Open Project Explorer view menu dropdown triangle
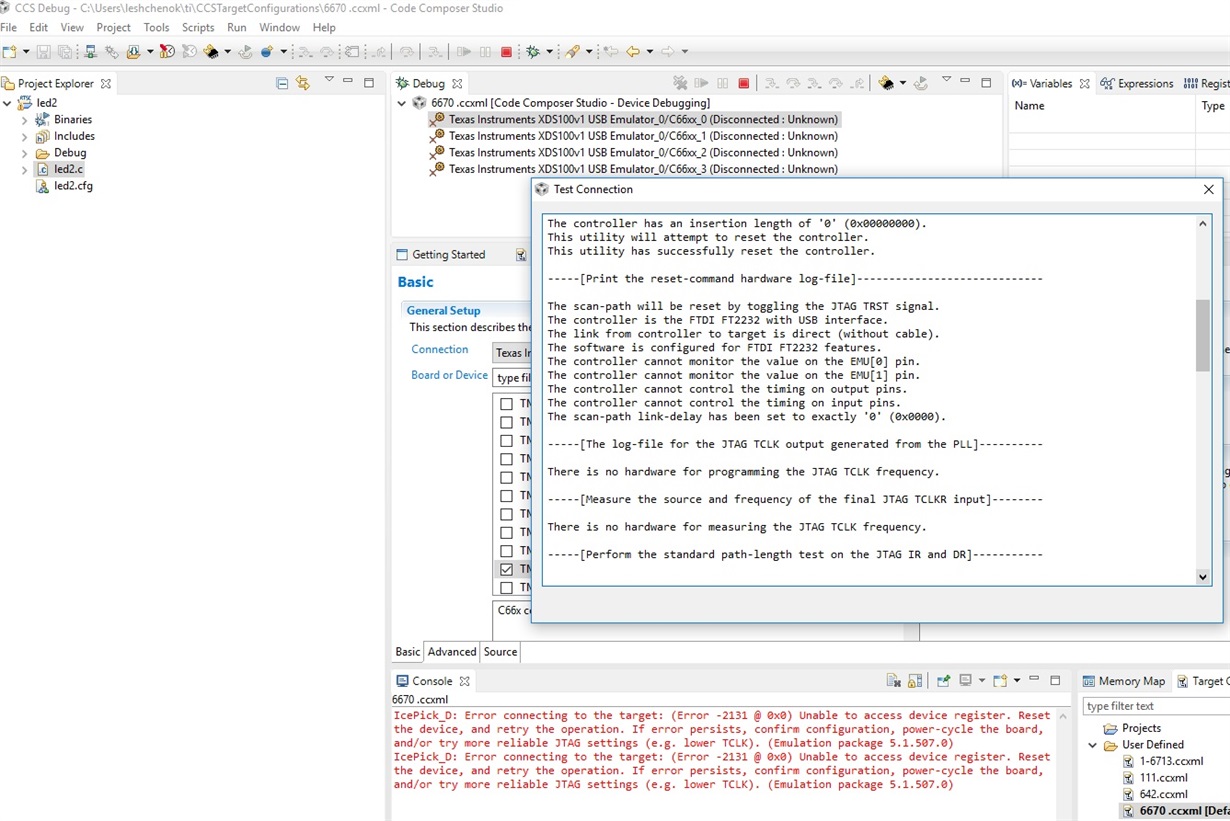Viewport: 1230px width, 821px height. point(328,80)
